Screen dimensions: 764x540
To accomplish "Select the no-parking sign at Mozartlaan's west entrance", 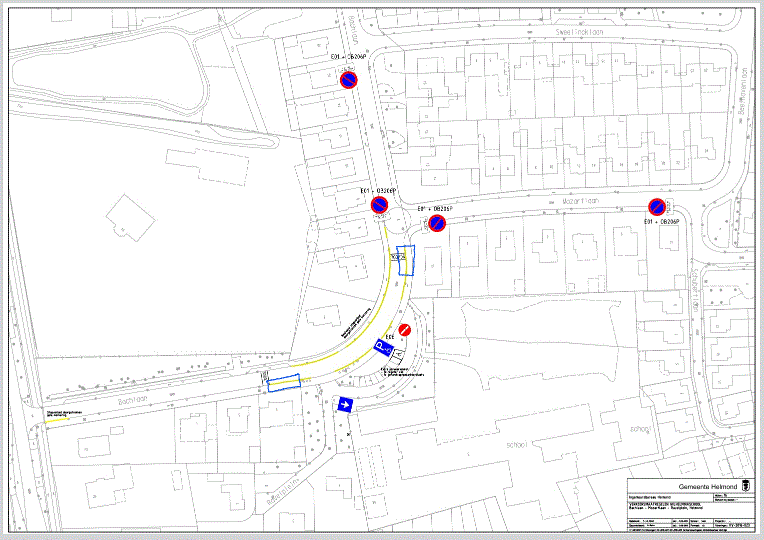I will click(437, 222).
